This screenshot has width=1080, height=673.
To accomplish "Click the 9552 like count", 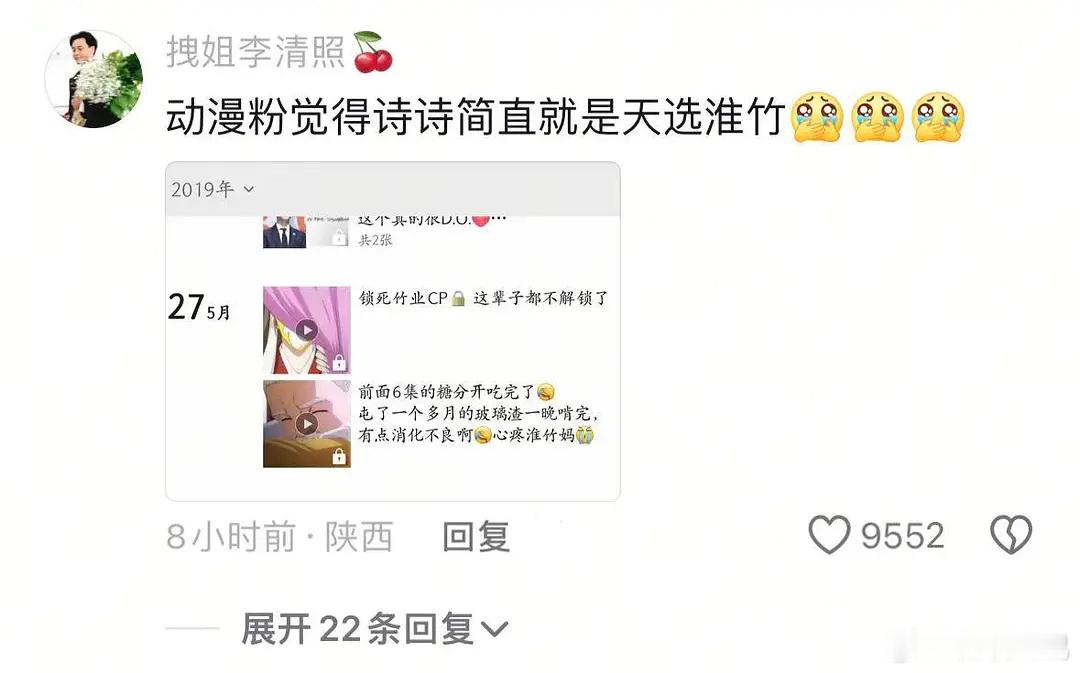I will pos(902,536).
